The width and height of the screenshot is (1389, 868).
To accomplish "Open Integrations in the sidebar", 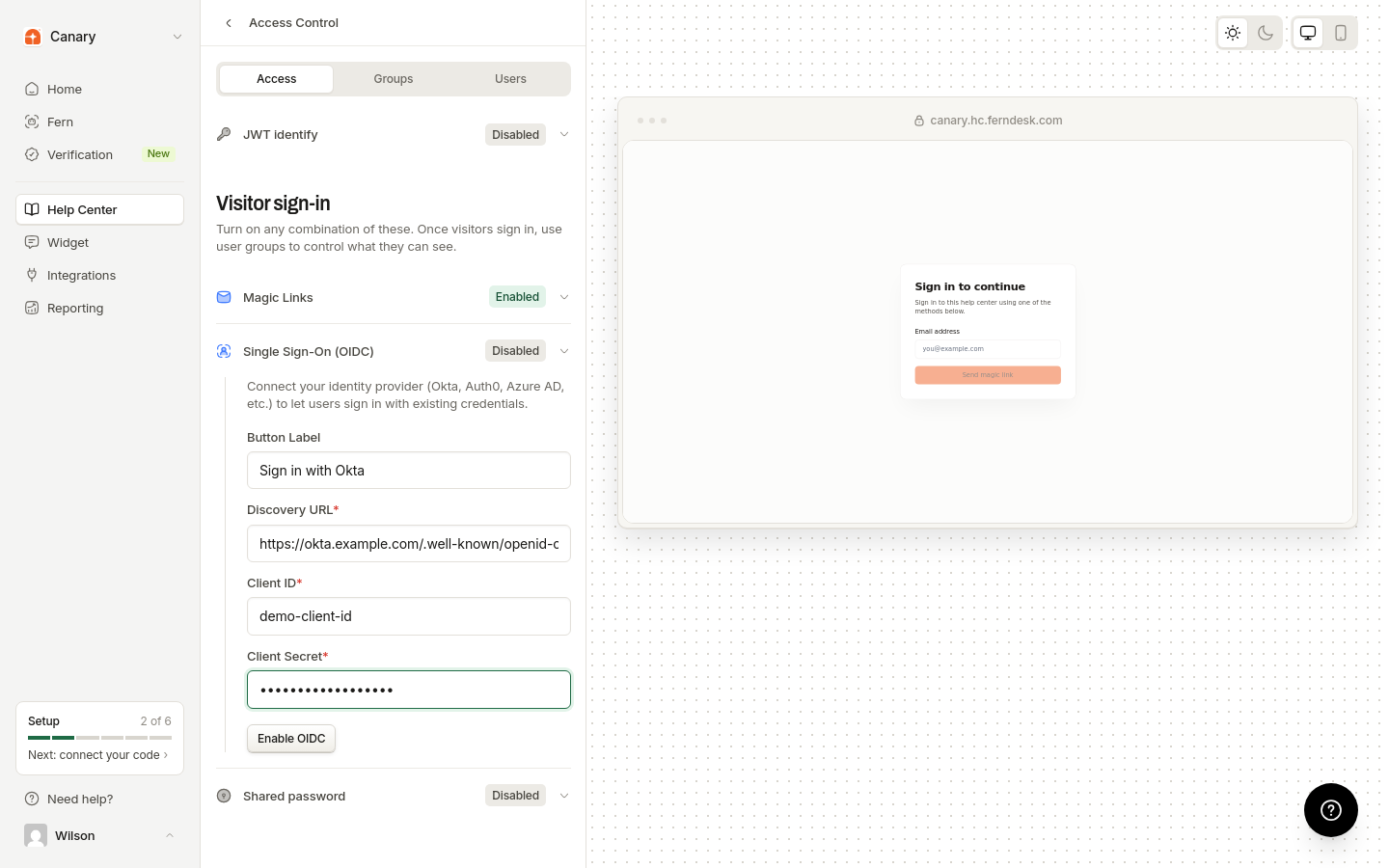I will [99, 275].
